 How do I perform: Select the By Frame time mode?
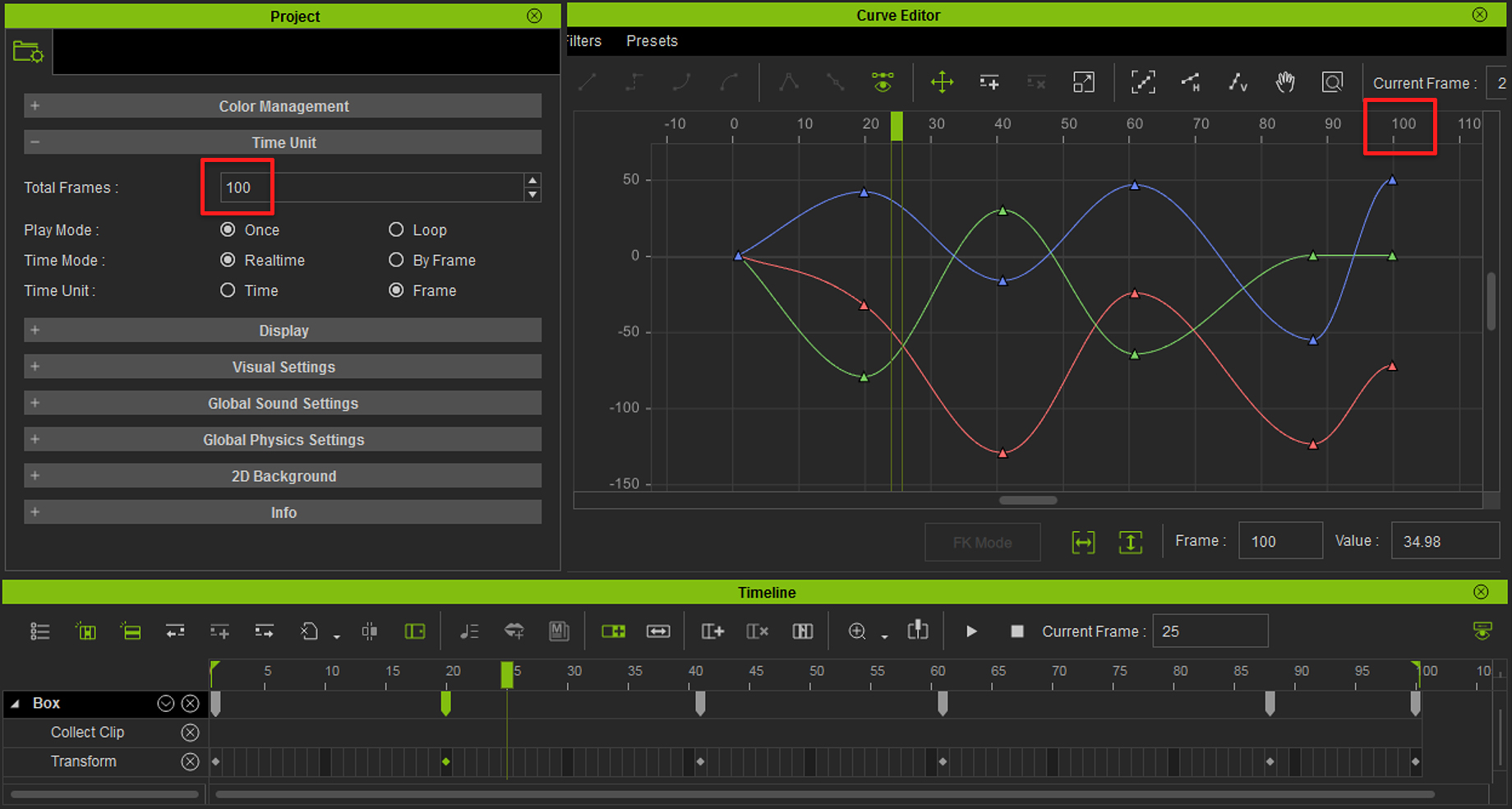click(x=396, y=260)
